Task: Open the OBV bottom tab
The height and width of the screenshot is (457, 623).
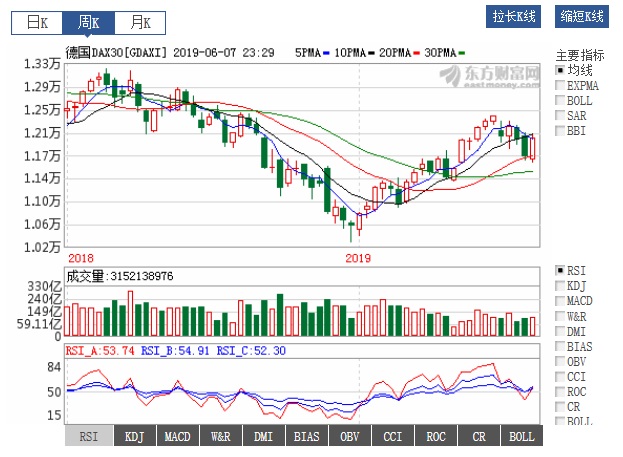Action: click(350, 436)
